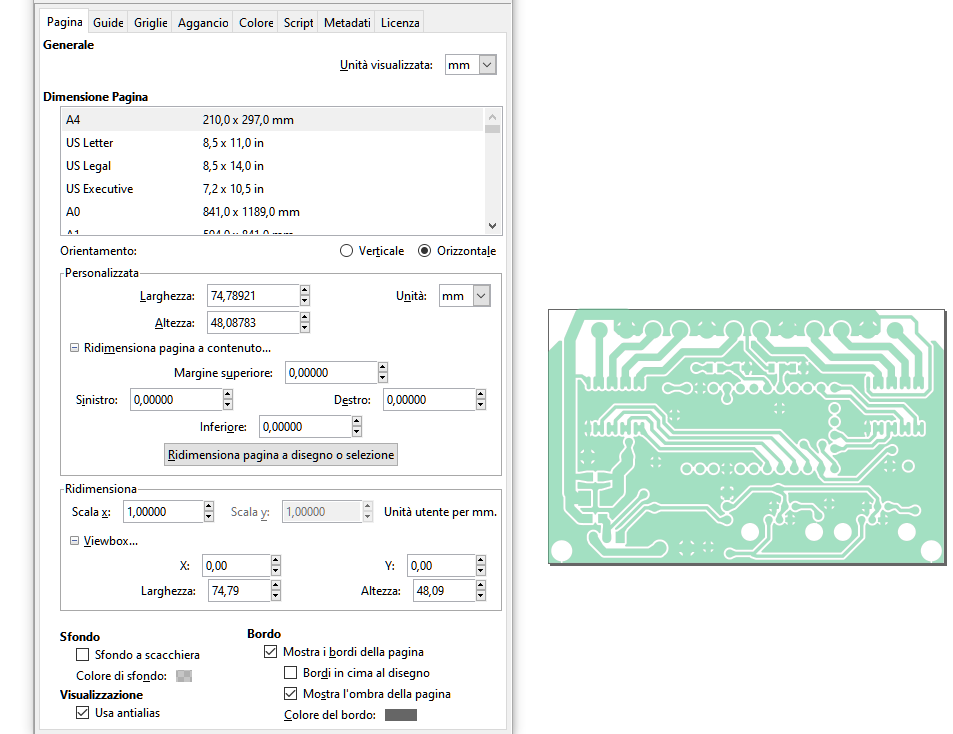Decrease page Altezza with stepper down arrow

tap(304, 328)
